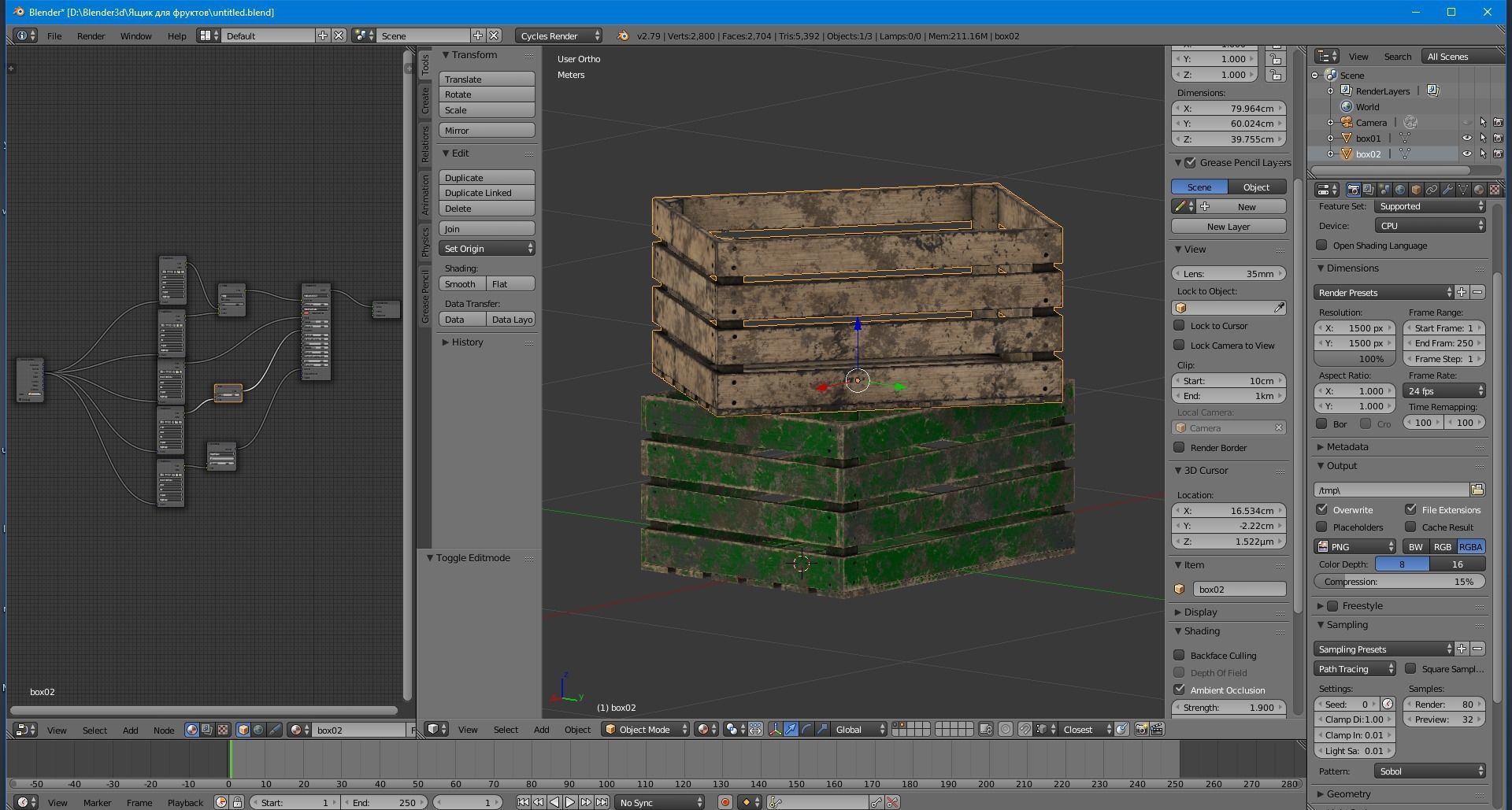1512x810 pixels.
Task: Open Texture properties tab checker icon
Action: (1494, 190)
